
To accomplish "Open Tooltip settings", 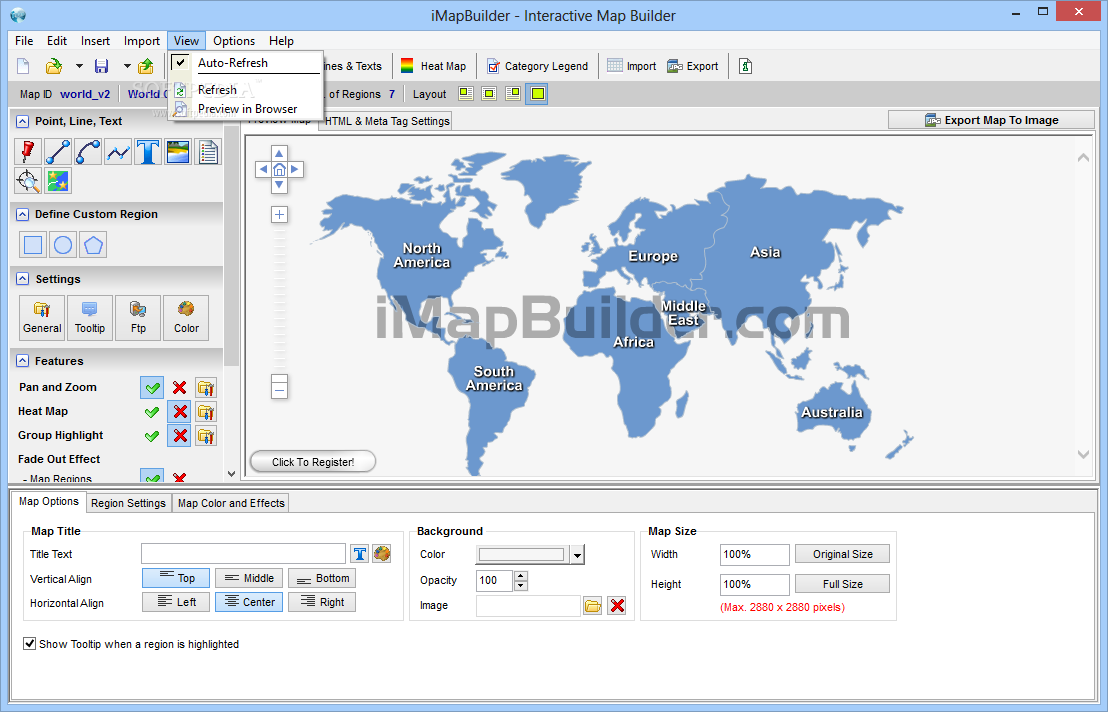I will [90, 318].
